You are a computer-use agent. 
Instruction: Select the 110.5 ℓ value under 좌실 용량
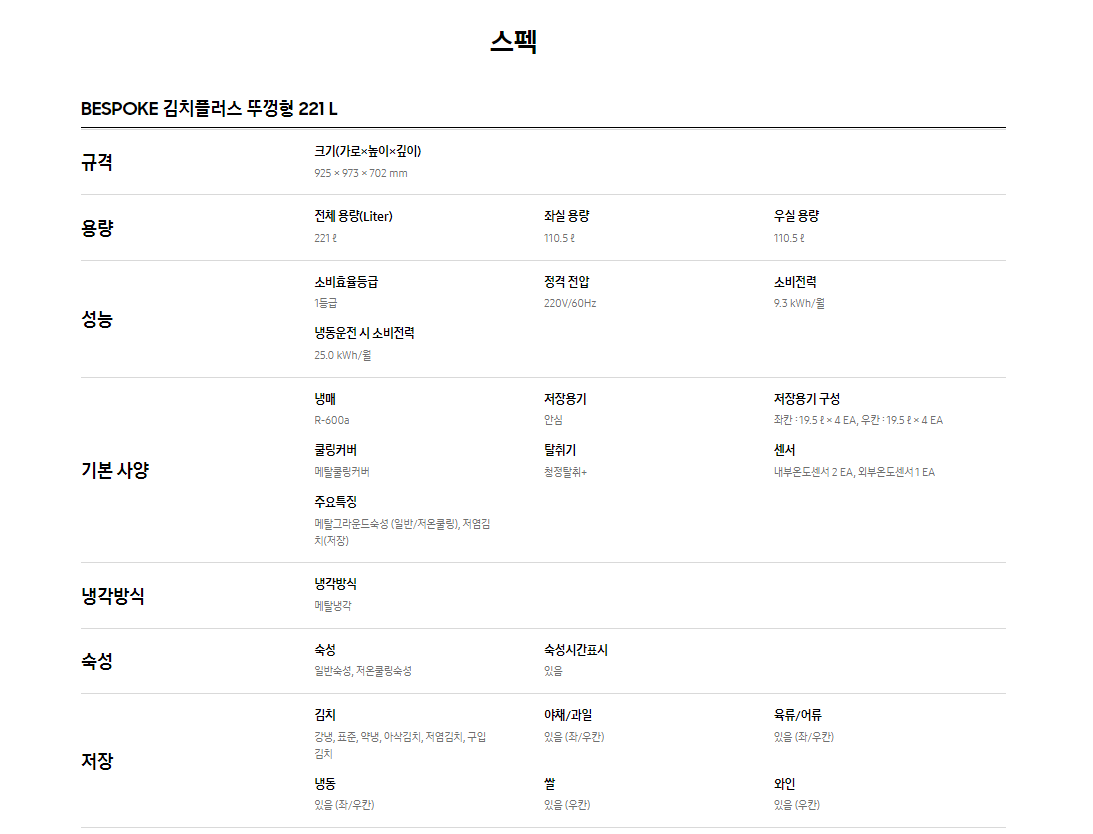(560, 238)
